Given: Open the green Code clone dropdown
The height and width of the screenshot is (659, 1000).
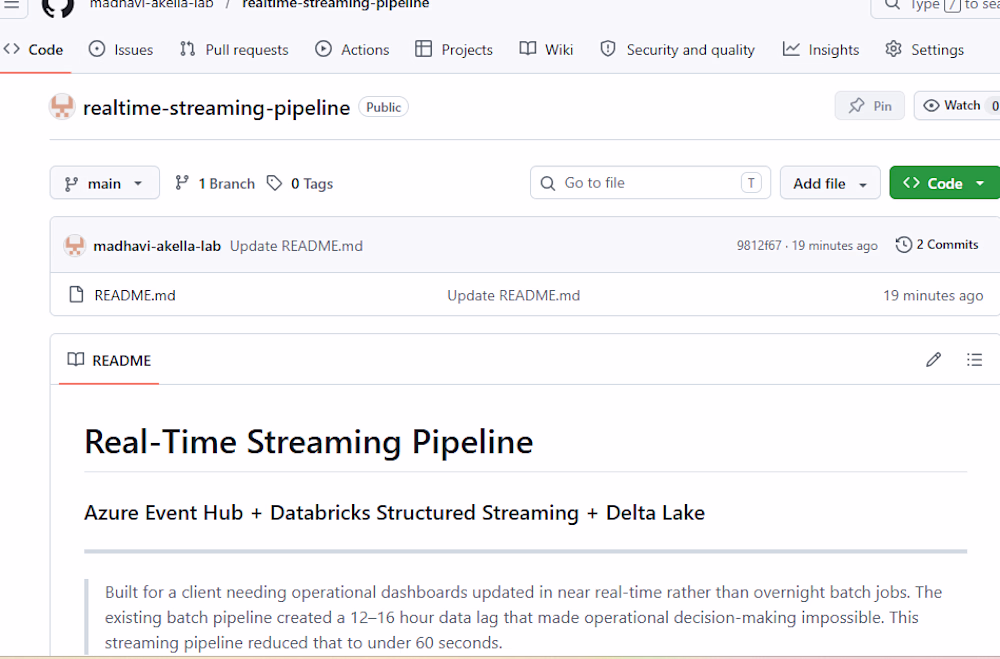Looking at the screenshot, I should (x=945, y=184).
